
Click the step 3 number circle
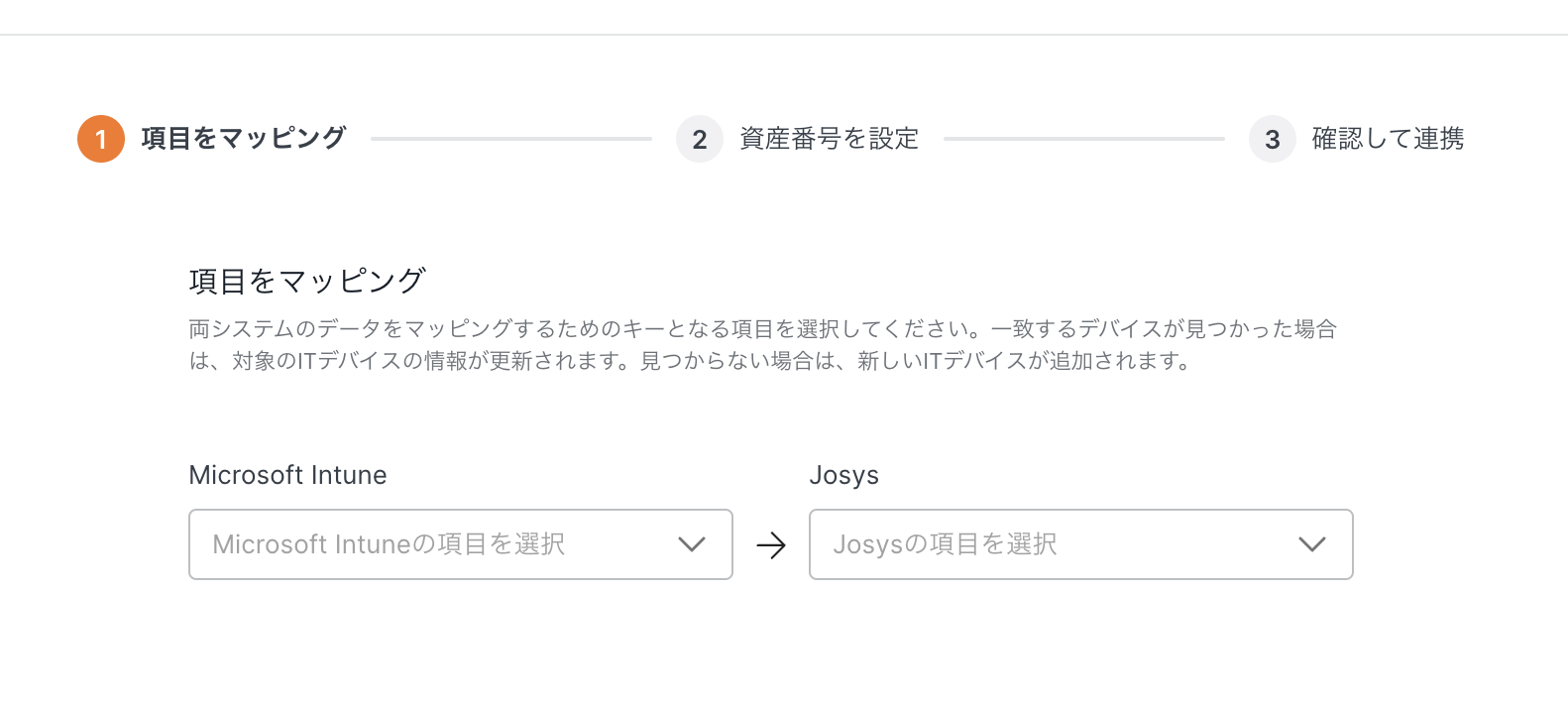[1273, 139]
